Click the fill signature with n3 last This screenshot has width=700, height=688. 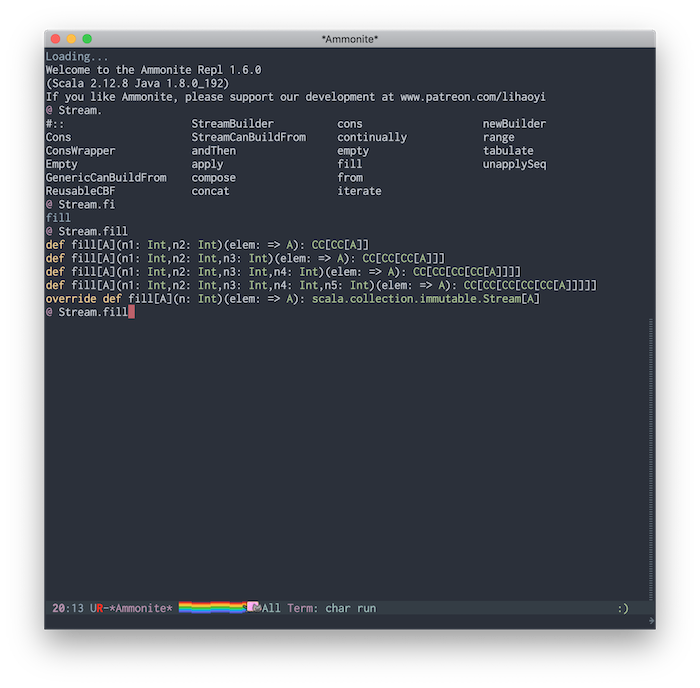tap(245, 258)
